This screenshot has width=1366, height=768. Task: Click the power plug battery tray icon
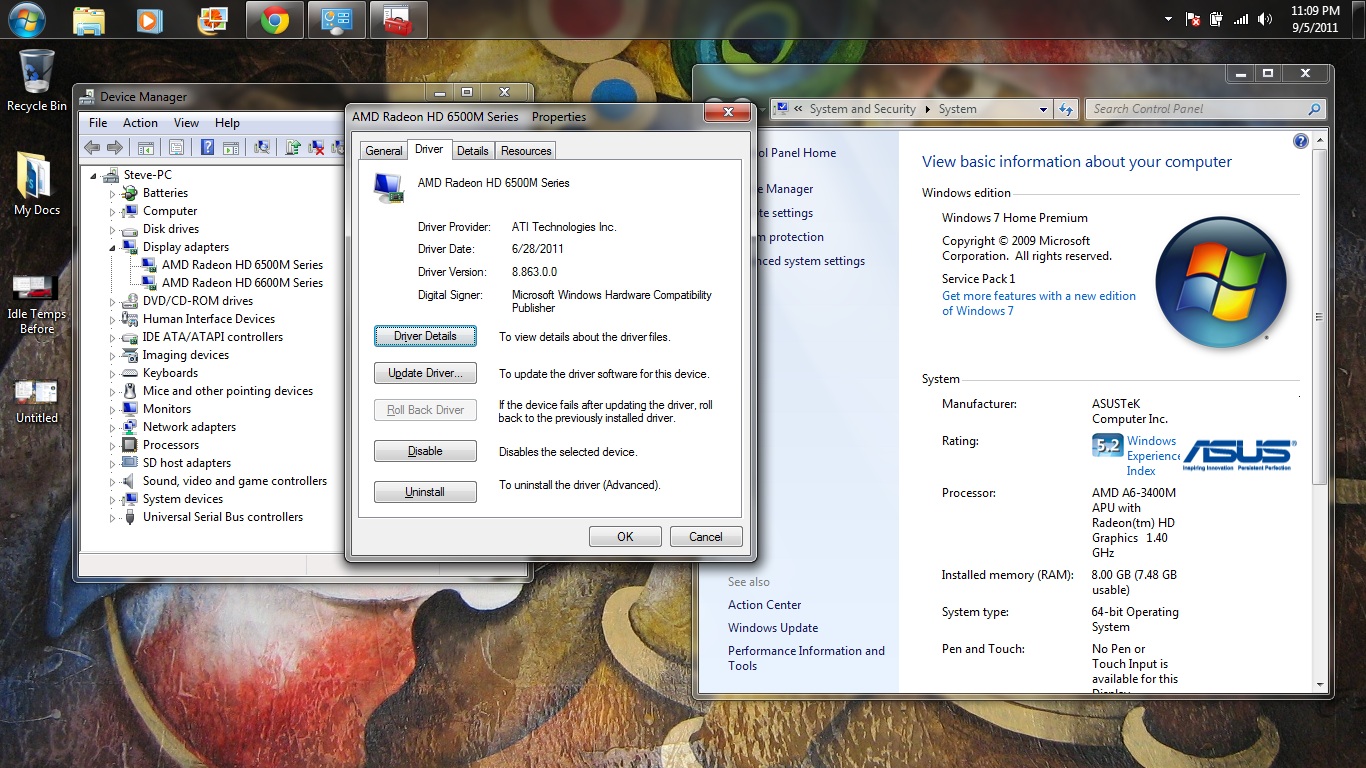(1217, 19)
